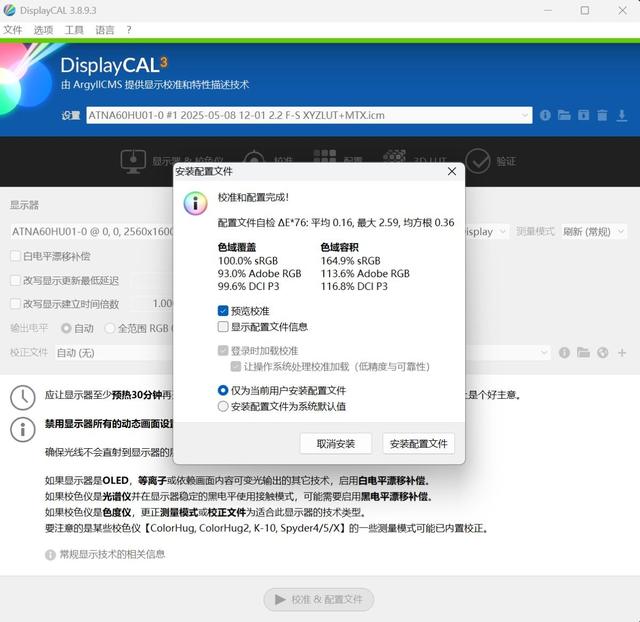Click the 100.0% sRGB gamut coverage value

pyautogui.click(x=248, y=261)
